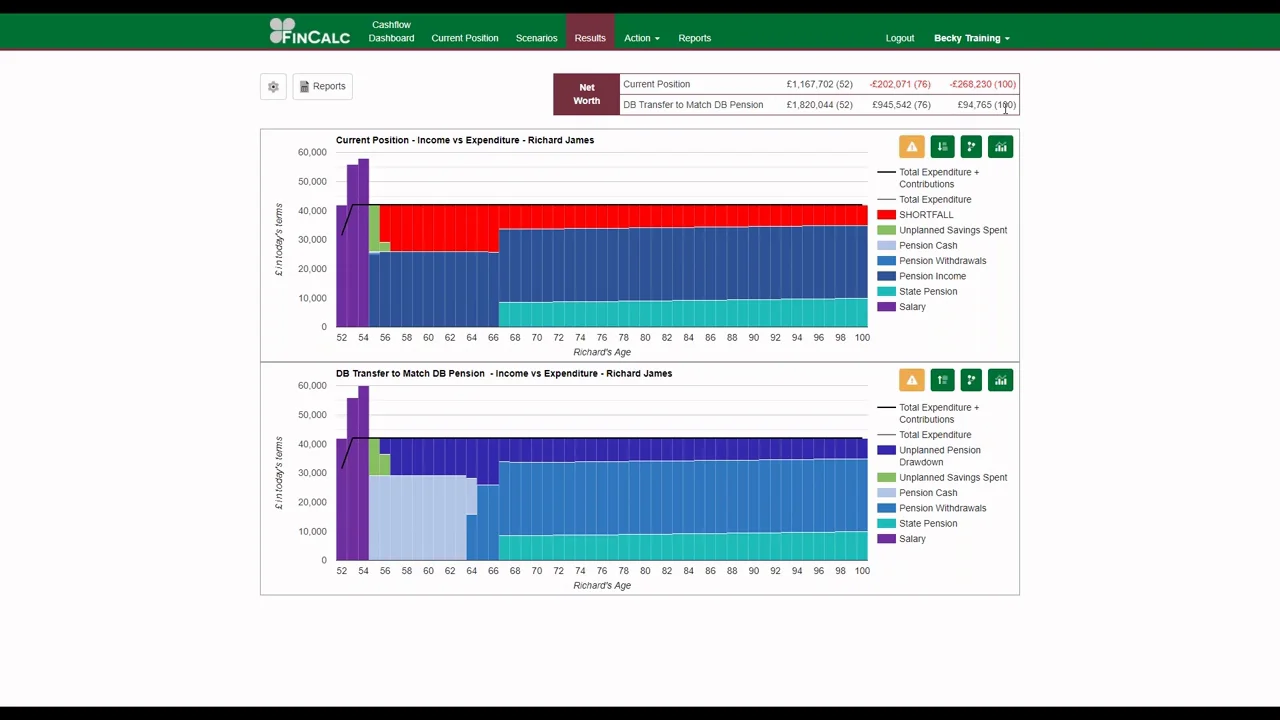This screenshot has height=720, width=1280.
Task: Click bar-chart icon on Current Position chart
Action: click(1001, 148)
